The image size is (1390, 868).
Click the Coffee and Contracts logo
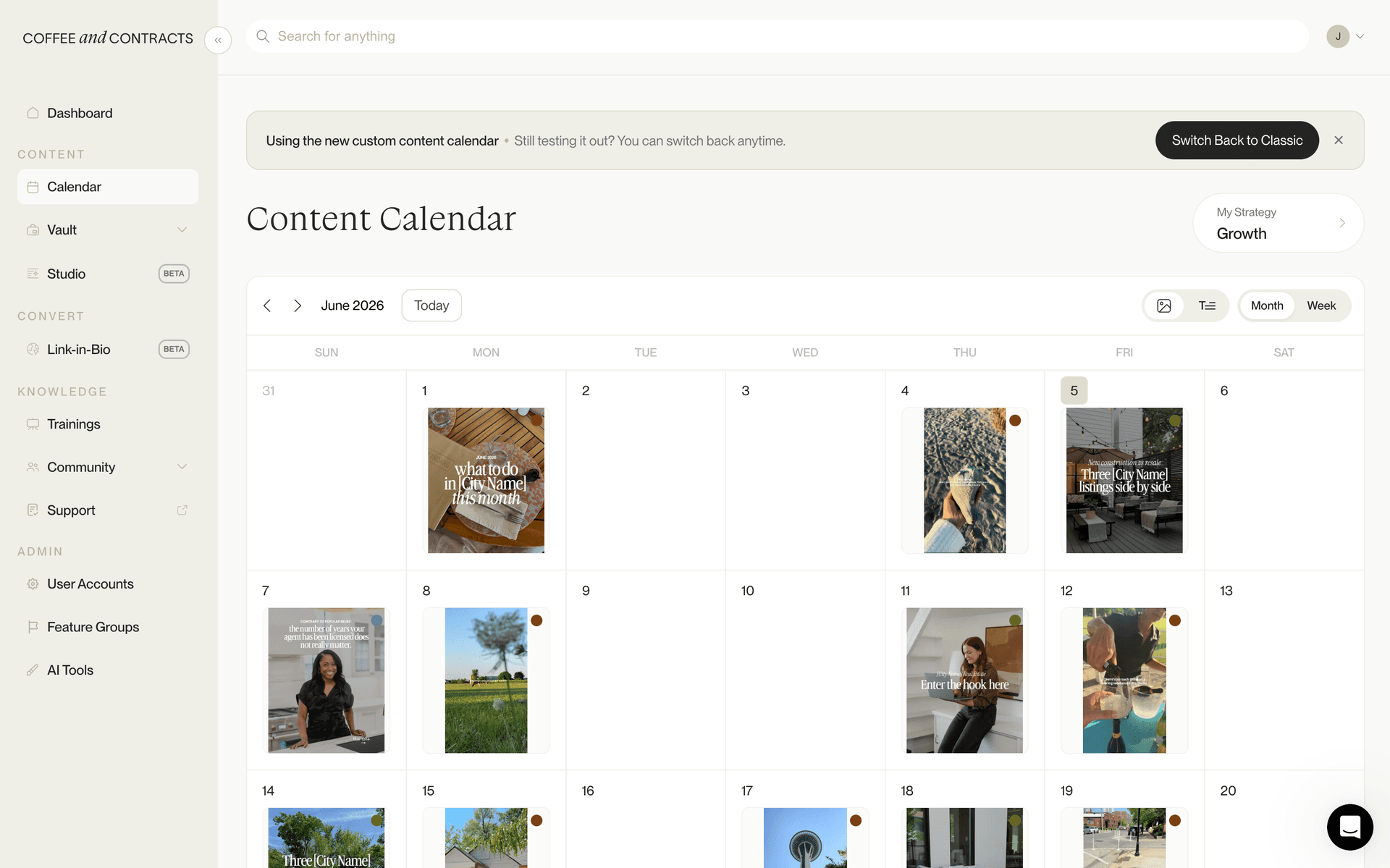click(108, 38)
